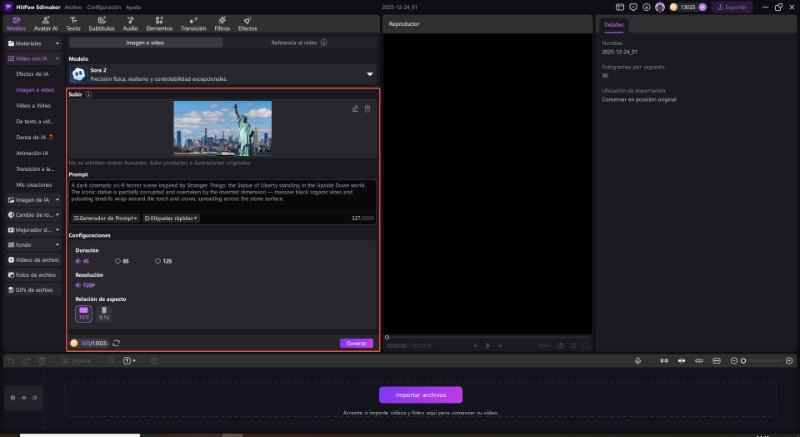The image size is (800, 437).
Task: Open the layout panel icon in title bar
Action: pos(620,7)
